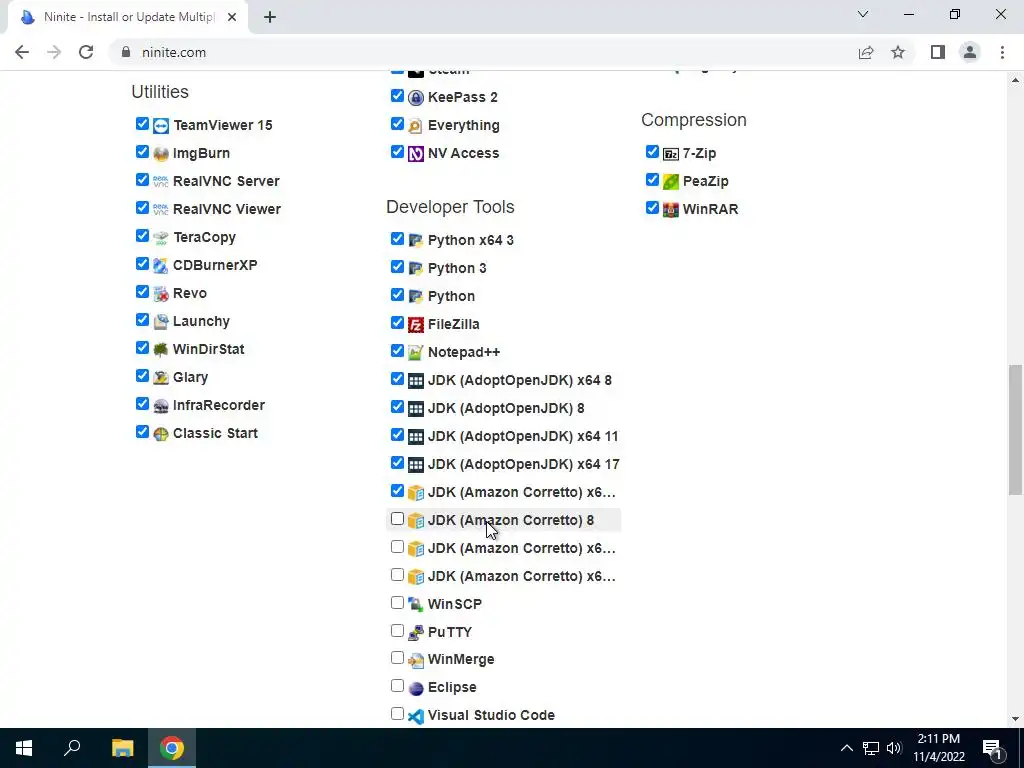Click the PeaZip icon
The width and height of the screenshot is (1024, 768).
click(671, 182)
